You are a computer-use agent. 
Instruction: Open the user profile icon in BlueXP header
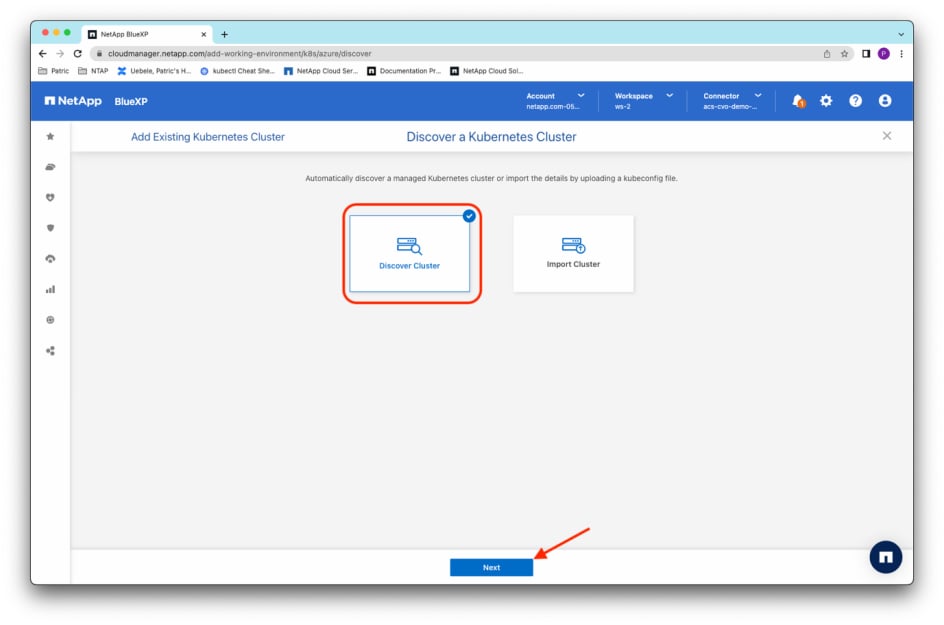[884, 101]
